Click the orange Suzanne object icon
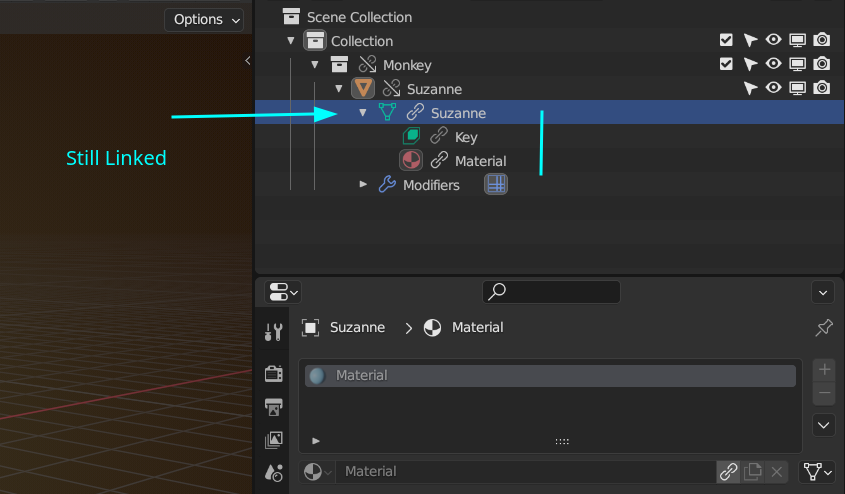 click(x=363, y=89)
